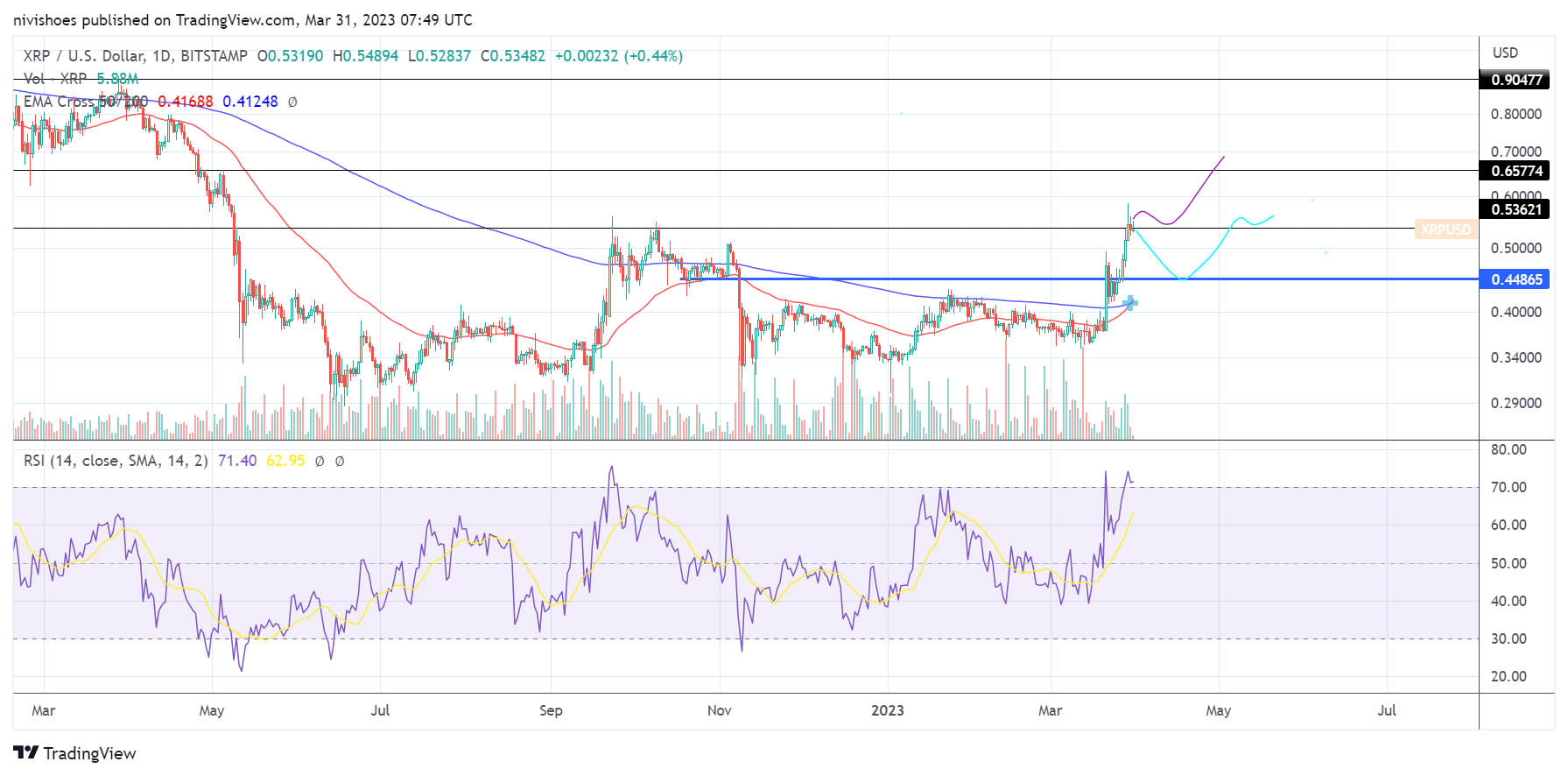Click the last empty-set symbol in the RSI legend
1568x776 pixels.
tap(340, 461)
